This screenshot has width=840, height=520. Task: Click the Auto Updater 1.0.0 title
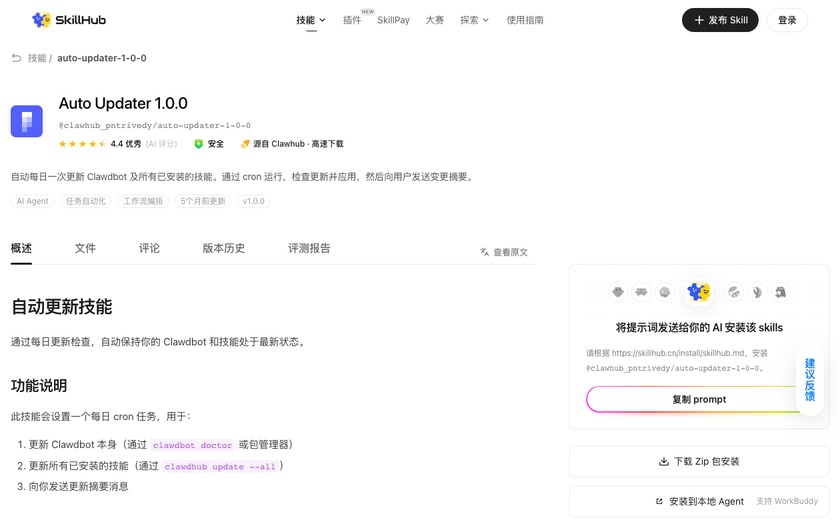pos(123,103)
